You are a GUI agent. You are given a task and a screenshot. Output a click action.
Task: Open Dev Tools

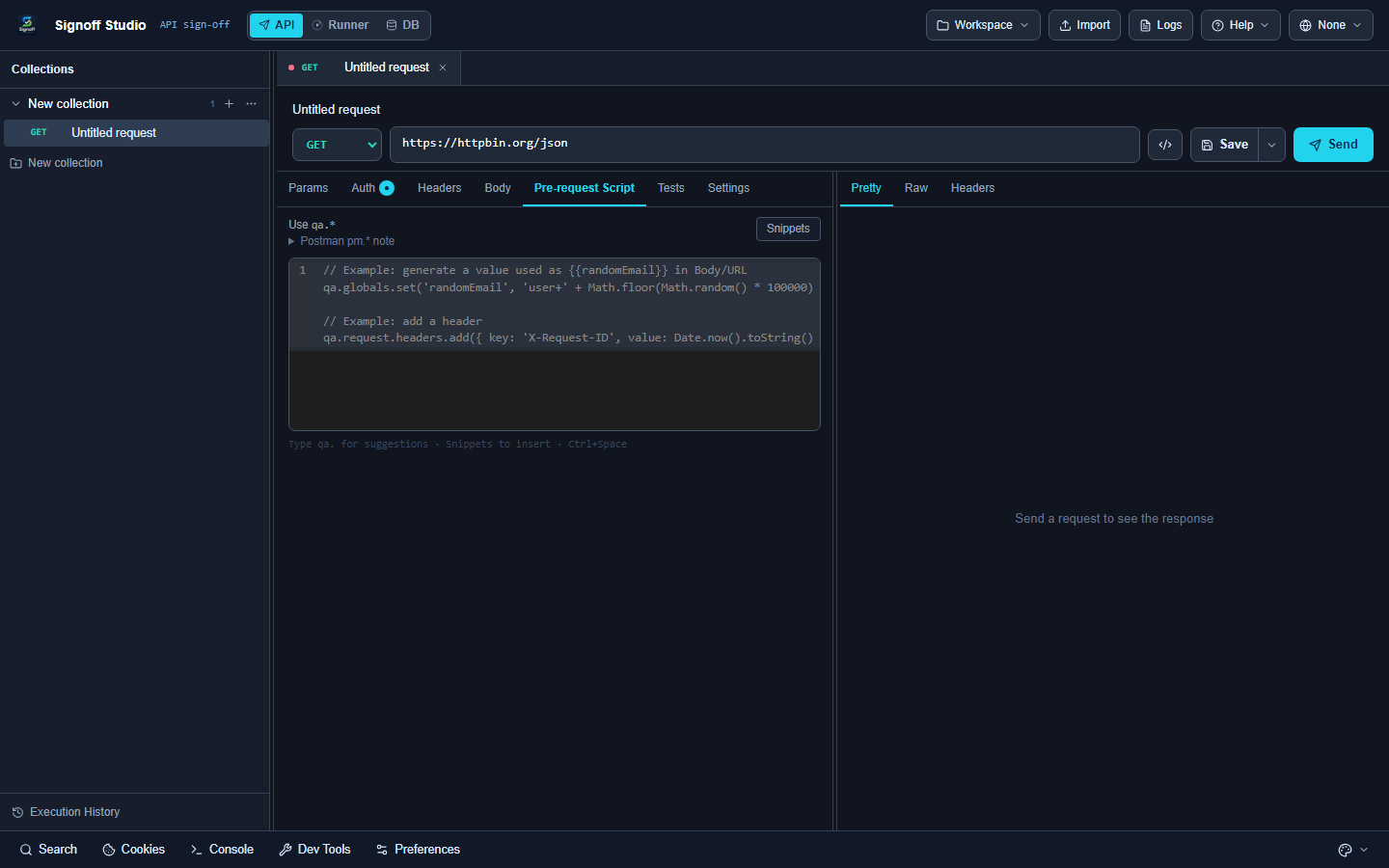coord(314,850)
